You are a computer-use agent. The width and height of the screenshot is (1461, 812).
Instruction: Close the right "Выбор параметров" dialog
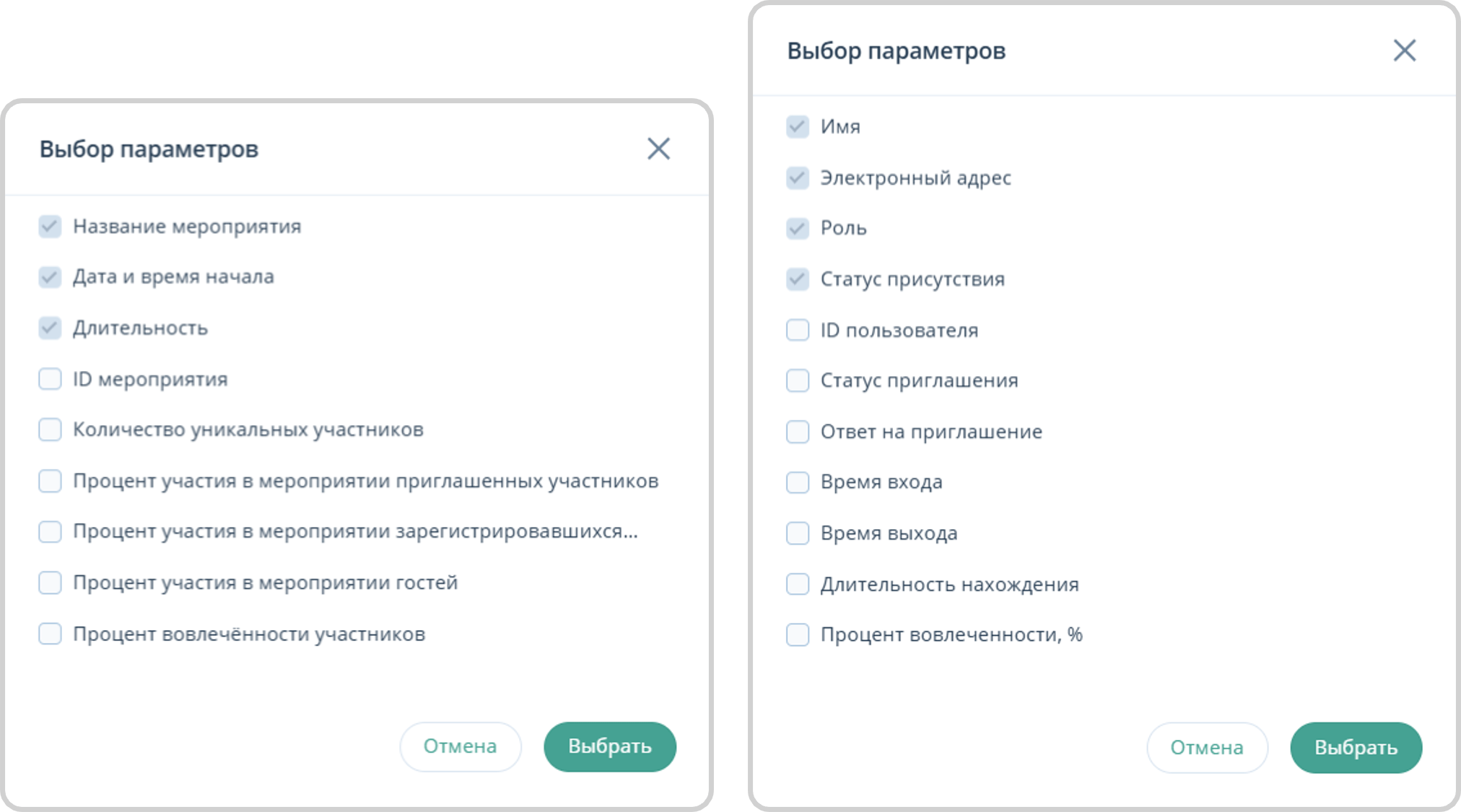click(1406, 51)
